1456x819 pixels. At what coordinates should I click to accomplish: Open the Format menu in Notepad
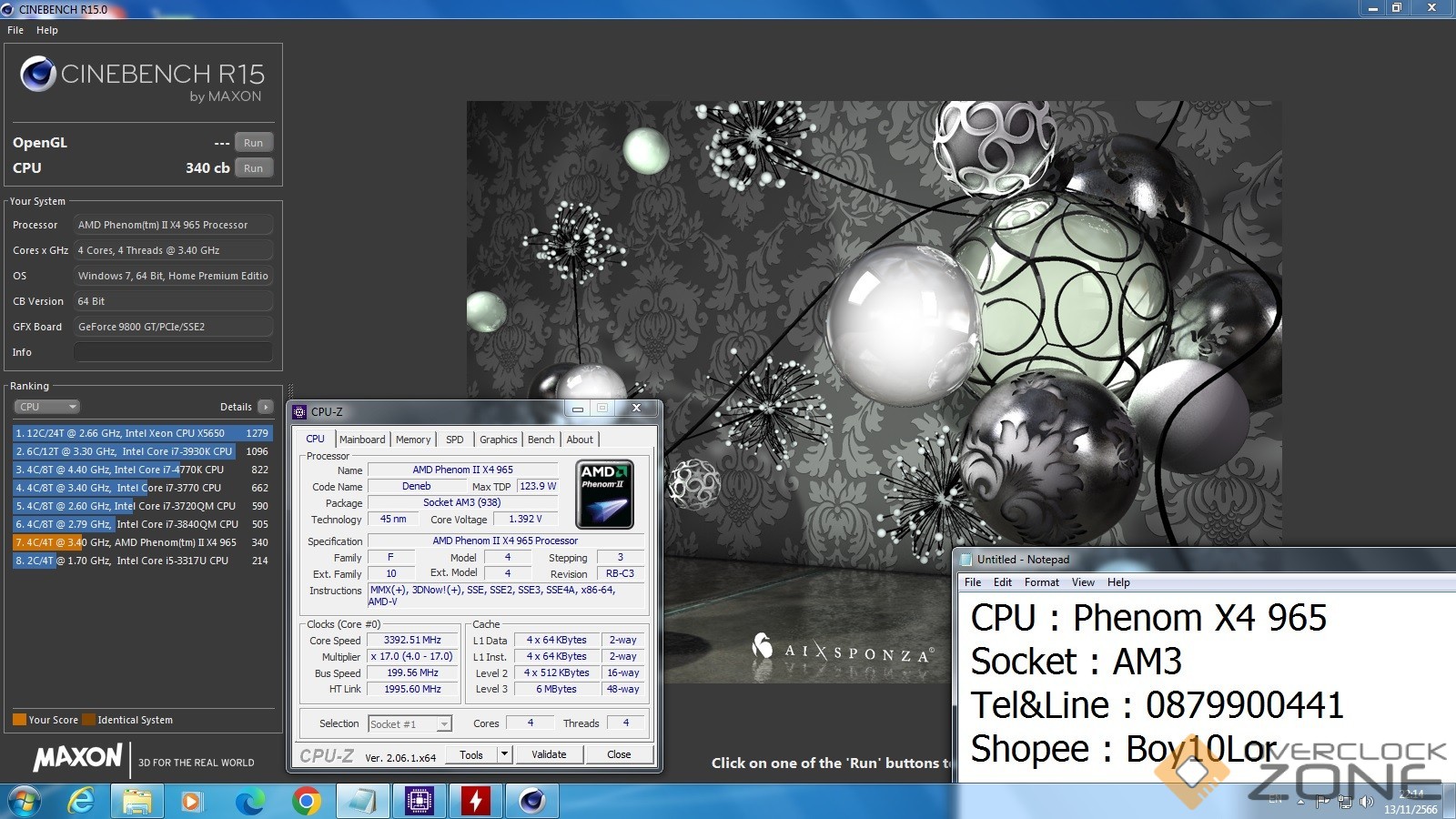click(x=1041, y=582)
